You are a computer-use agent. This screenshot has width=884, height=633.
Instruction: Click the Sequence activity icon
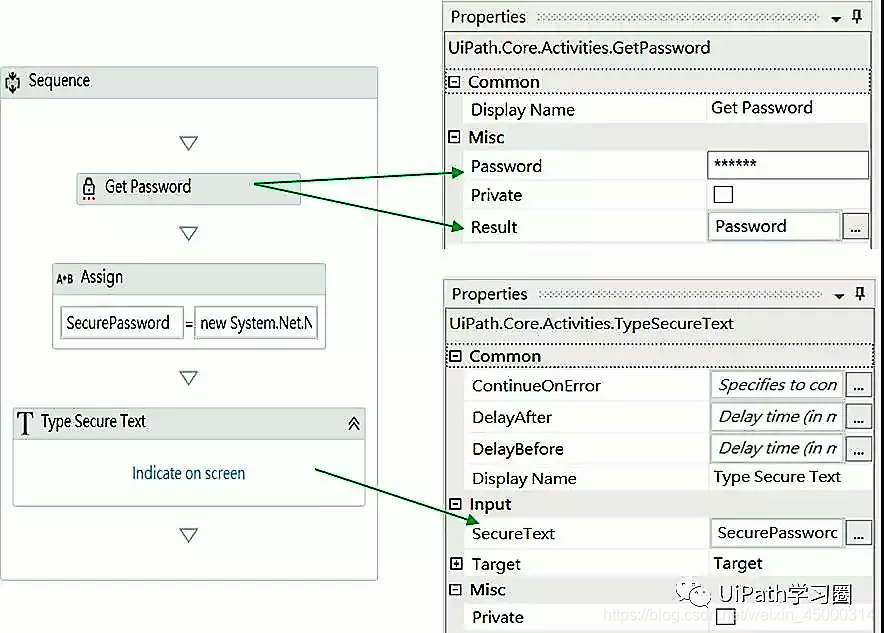pos(12,82)
